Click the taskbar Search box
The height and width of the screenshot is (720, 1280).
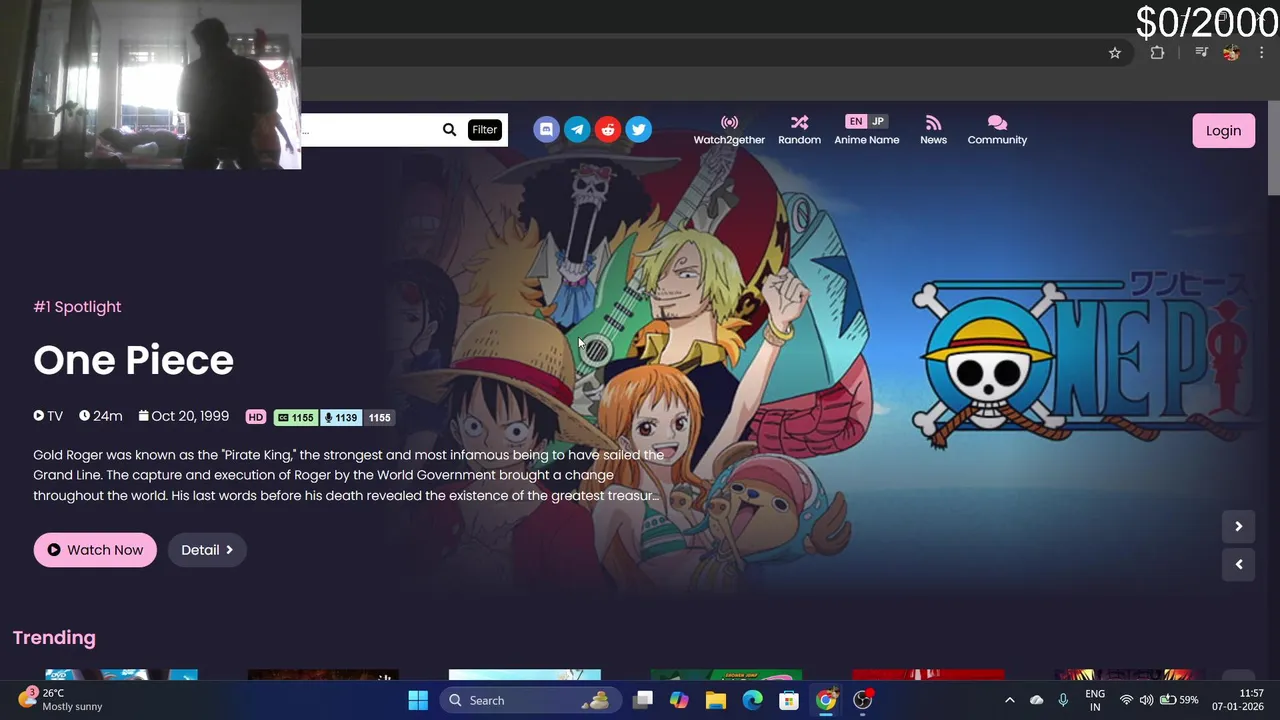530,700
